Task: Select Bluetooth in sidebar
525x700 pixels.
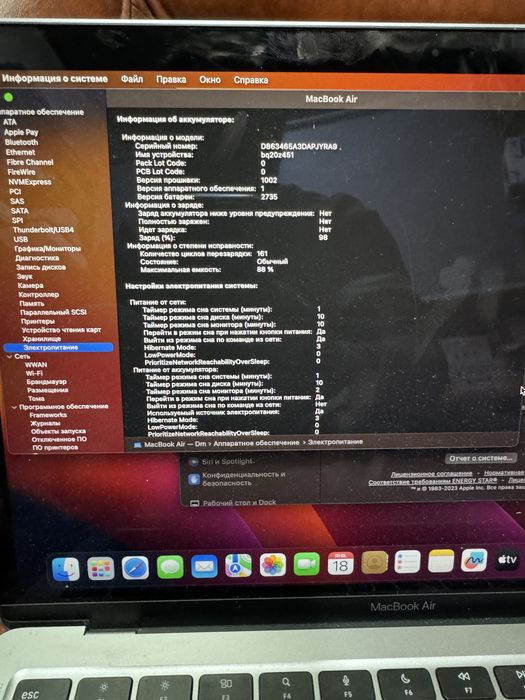Action: pos(21,142)
